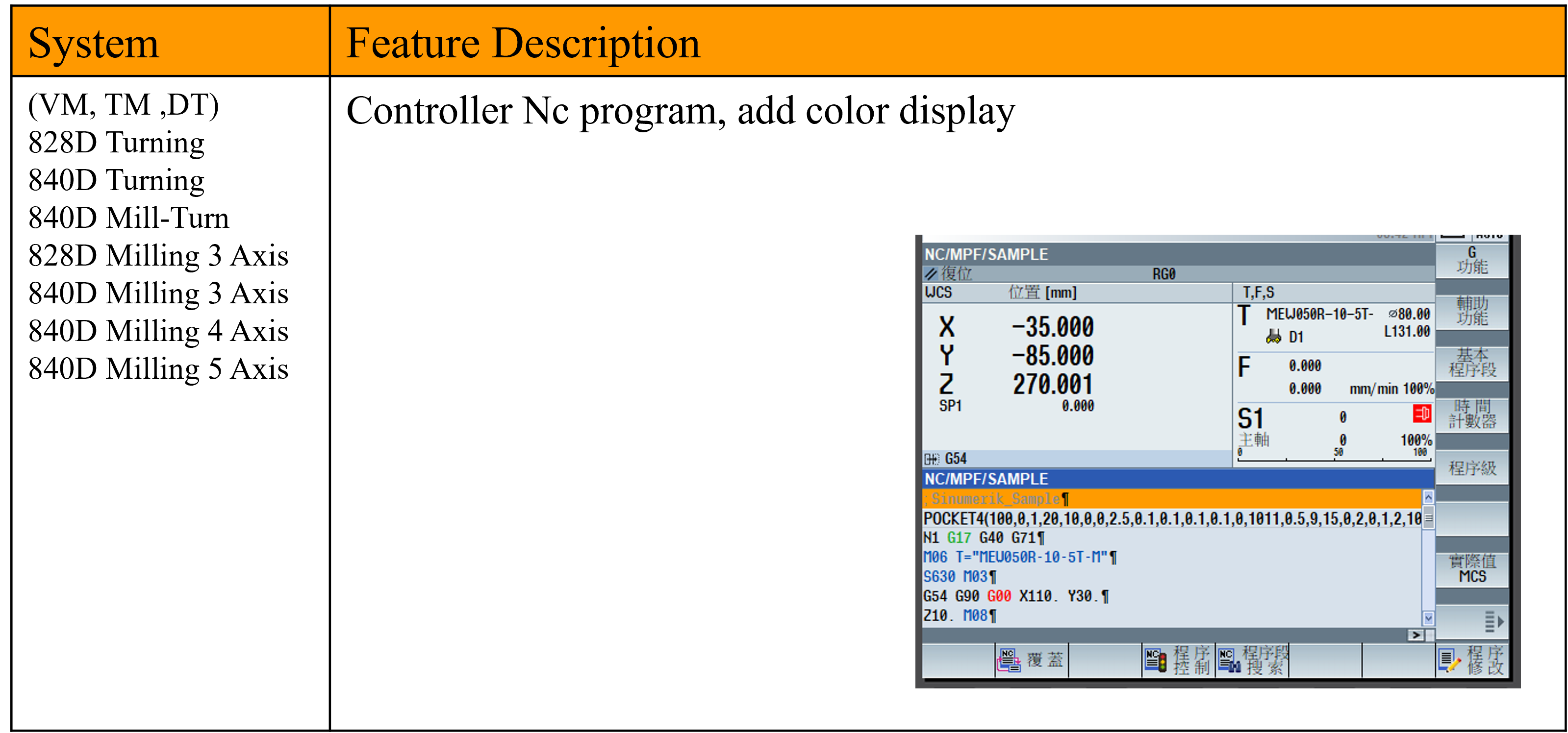Click the 828D Milling 3 Axis entry

coord(158,255)
